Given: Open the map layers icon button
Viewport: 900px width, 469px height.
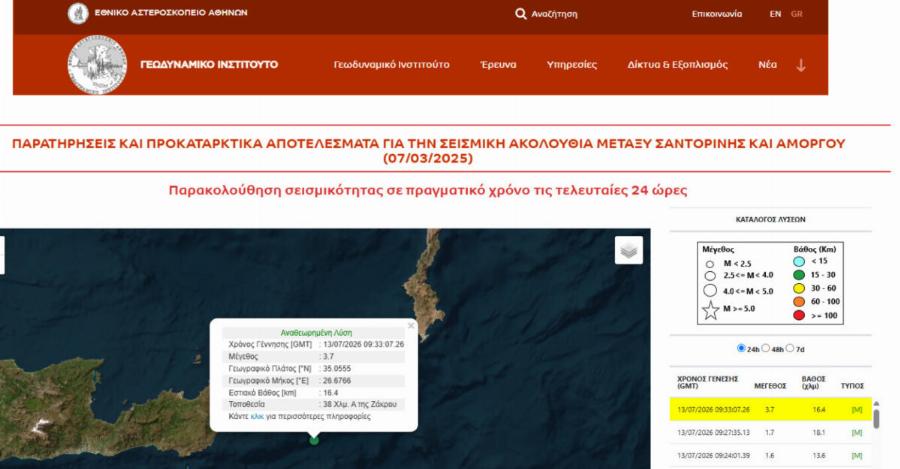Looking at the screenshot, I should tap(629, 250).
